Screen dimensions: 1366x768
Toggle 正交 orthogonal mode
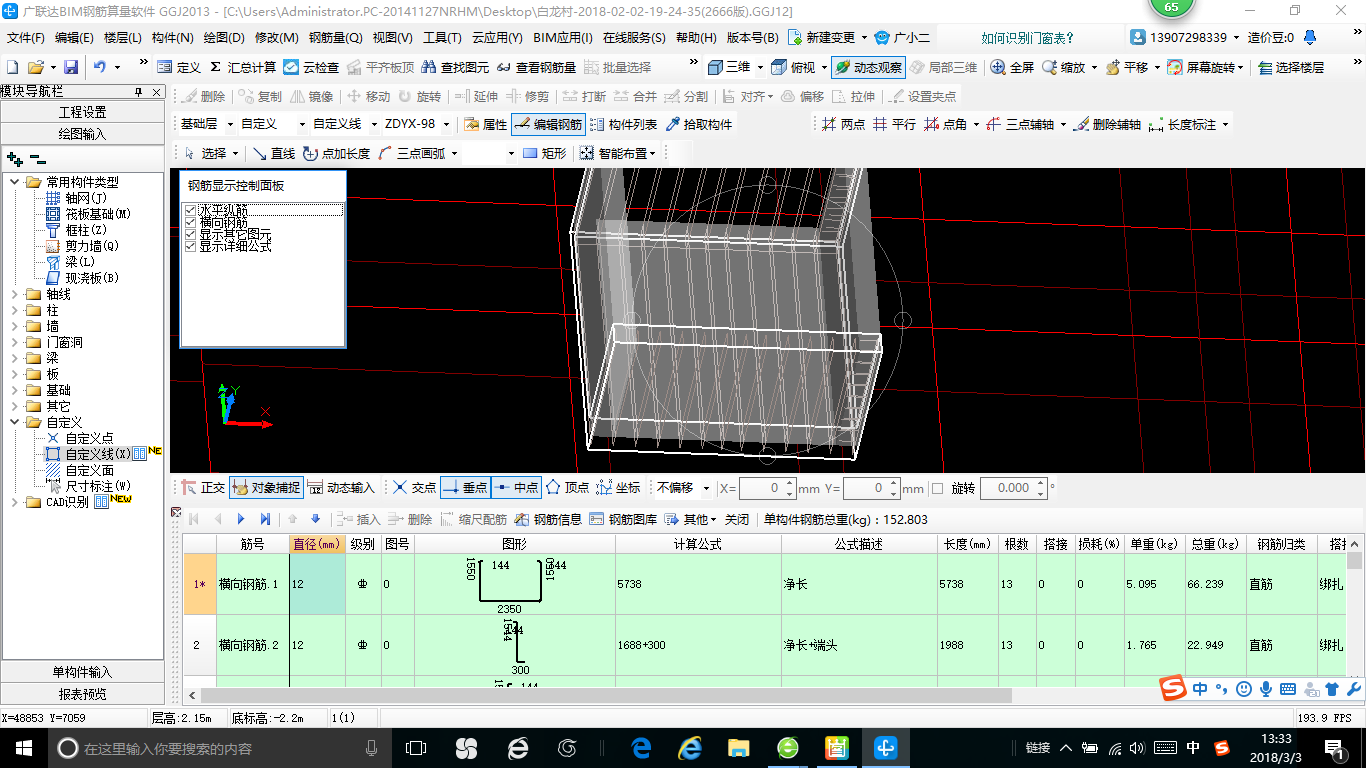click(x=203, y=487)
